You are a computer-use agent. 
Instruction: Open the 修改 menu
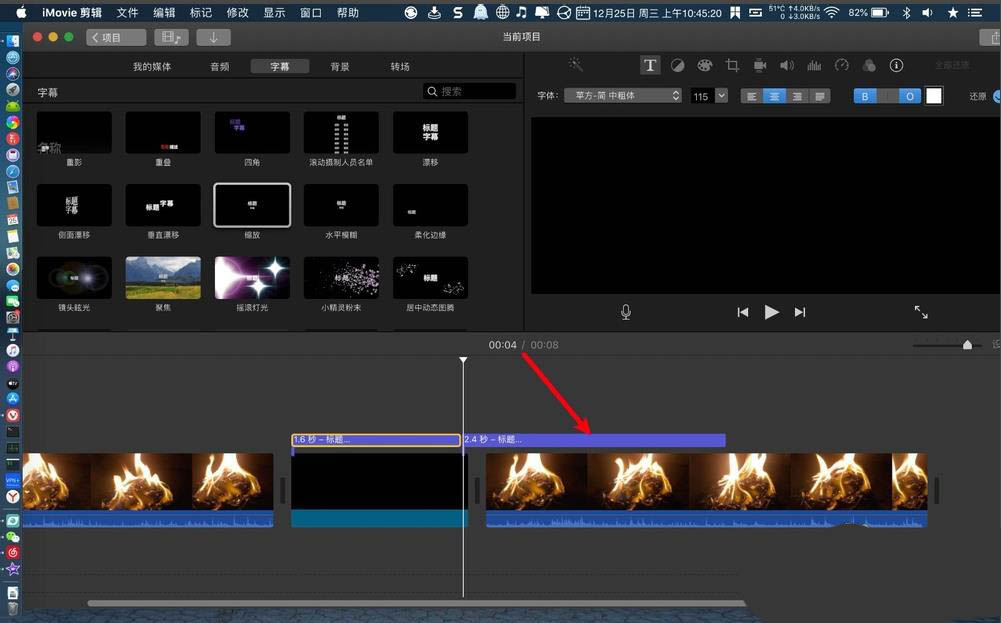(x=237, y=12)
